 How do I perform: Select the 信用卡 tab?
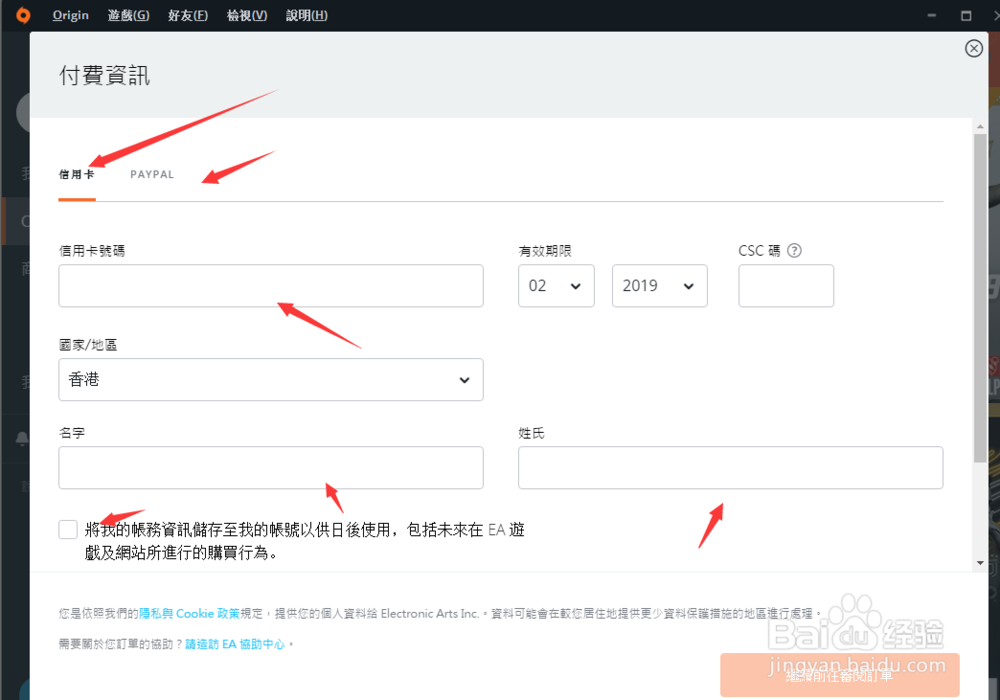(x=77, y=175)
